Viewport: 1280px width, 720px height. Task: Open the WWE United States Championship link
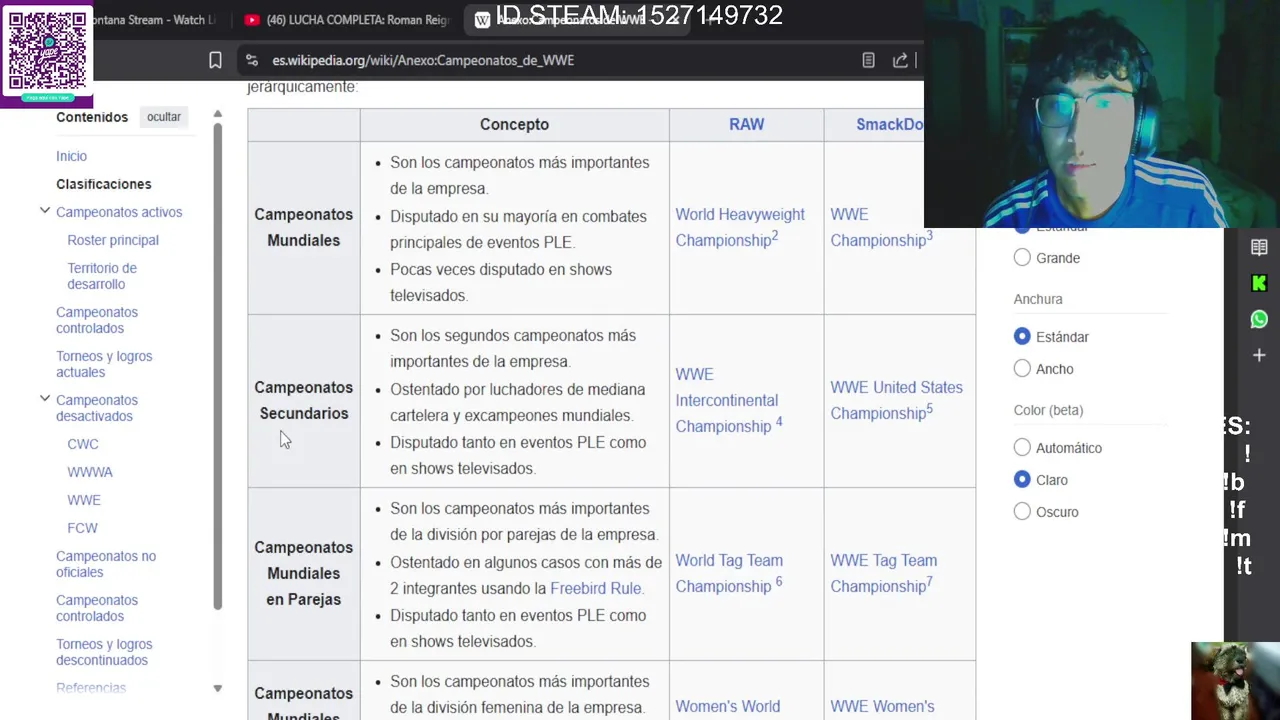[896, 400]
